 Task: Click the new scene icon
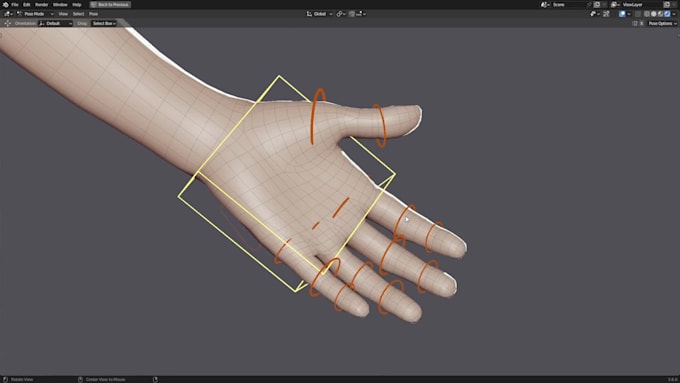tap(597, 4)
